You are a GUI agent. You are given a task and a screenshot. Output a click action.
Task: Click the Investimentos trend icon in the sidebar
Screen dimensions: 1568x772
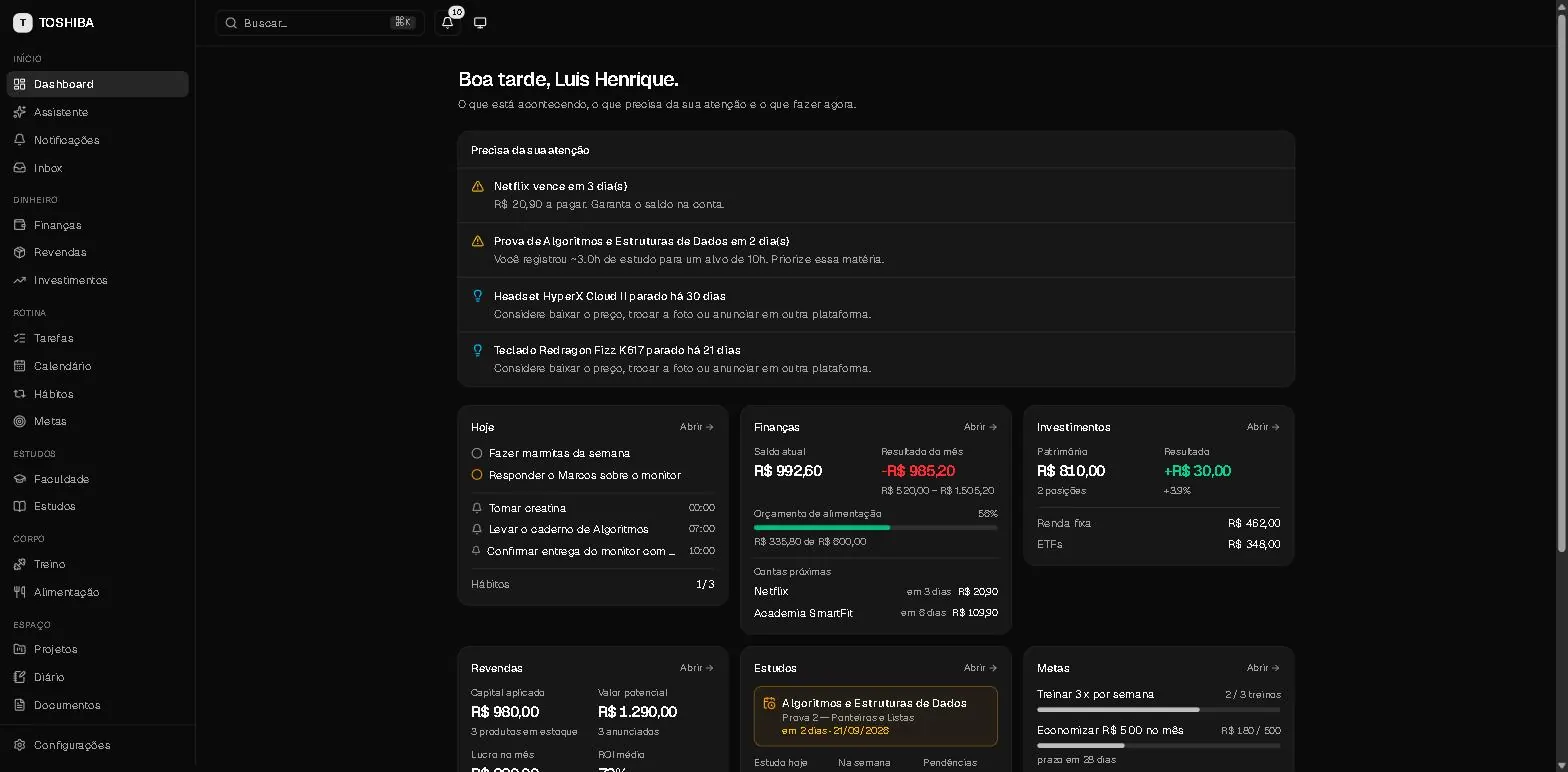coord(20,280)
